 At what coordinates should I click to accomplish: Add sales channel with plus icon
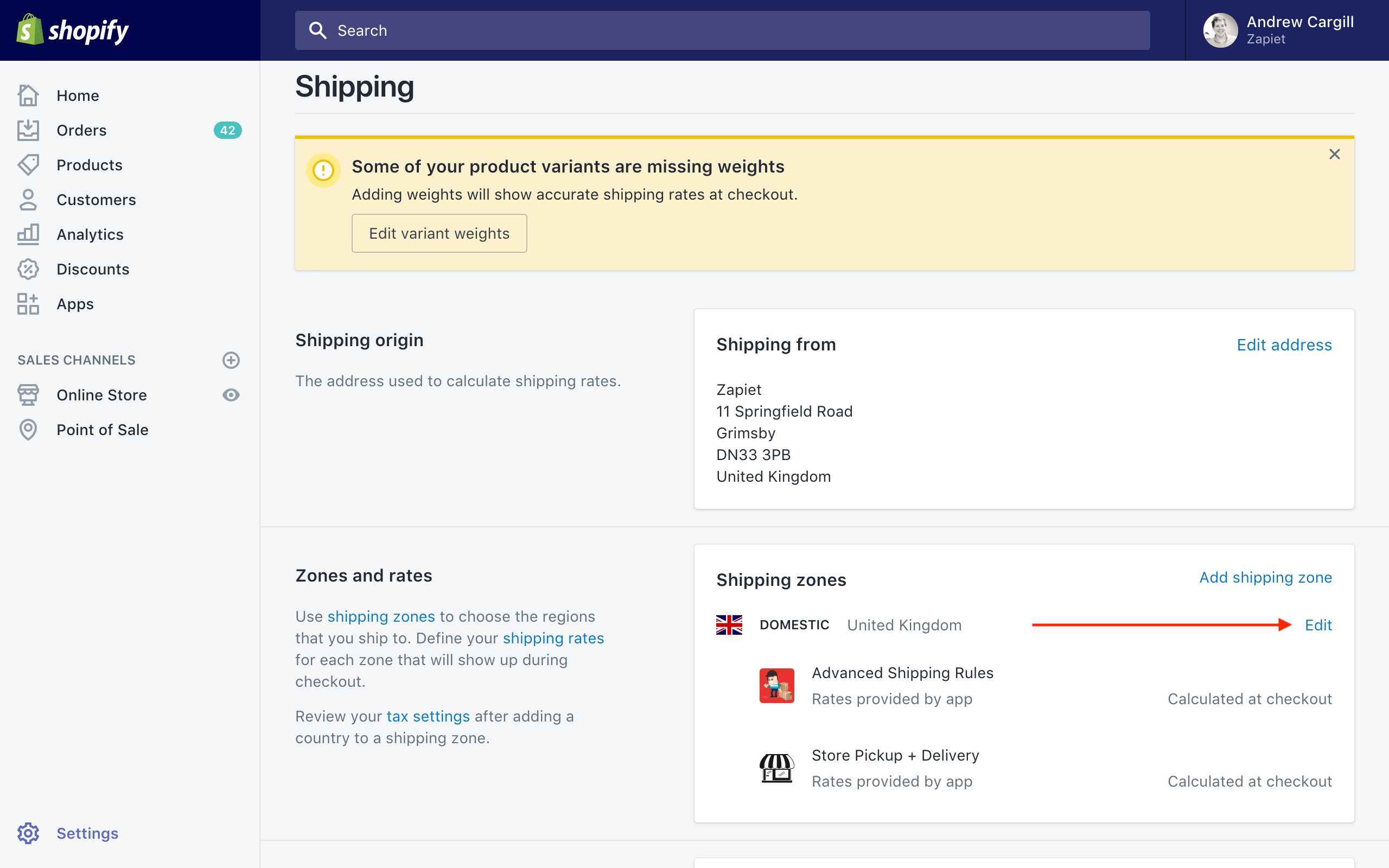[x=231, y=360]
